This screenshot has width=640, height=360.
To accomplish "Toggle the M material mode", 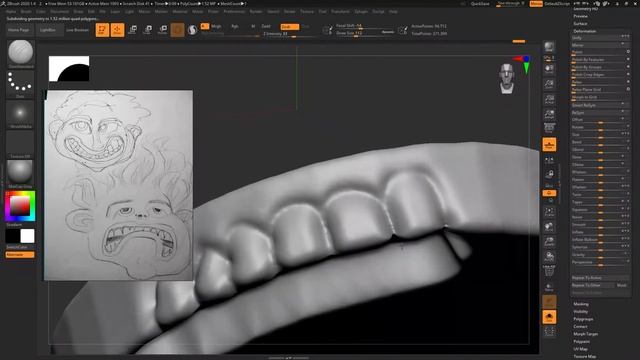I will point(253,26).
